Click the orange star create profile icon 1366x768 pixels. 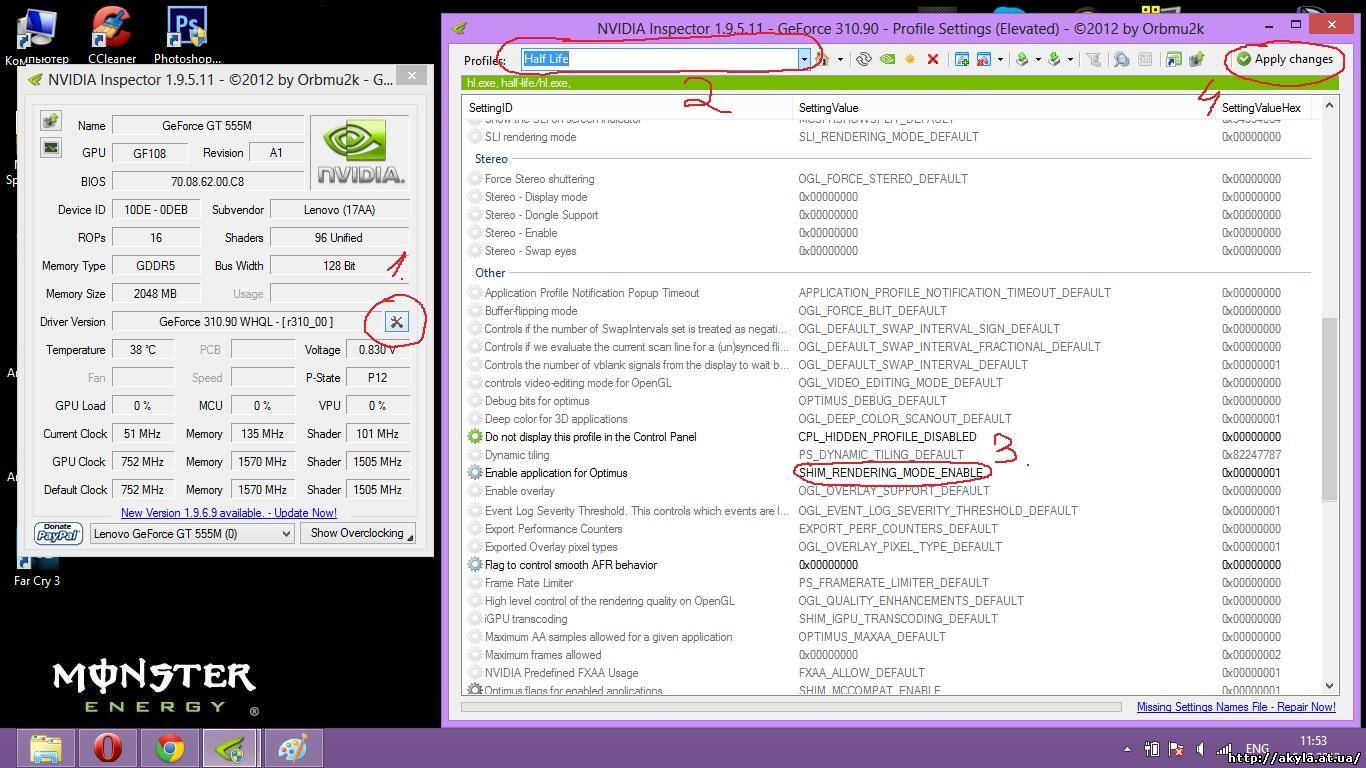coord(910,60)
